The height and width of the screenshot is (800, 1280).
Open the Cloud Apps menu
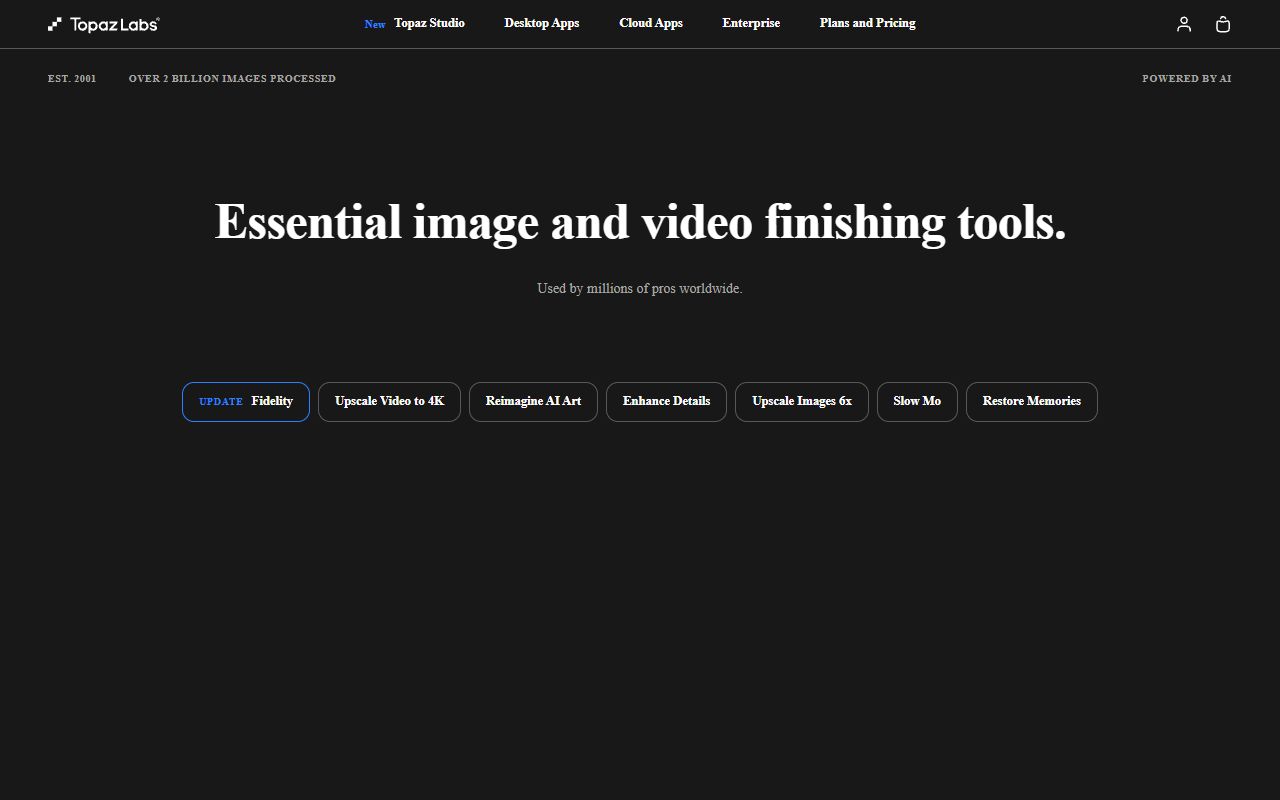650,23
